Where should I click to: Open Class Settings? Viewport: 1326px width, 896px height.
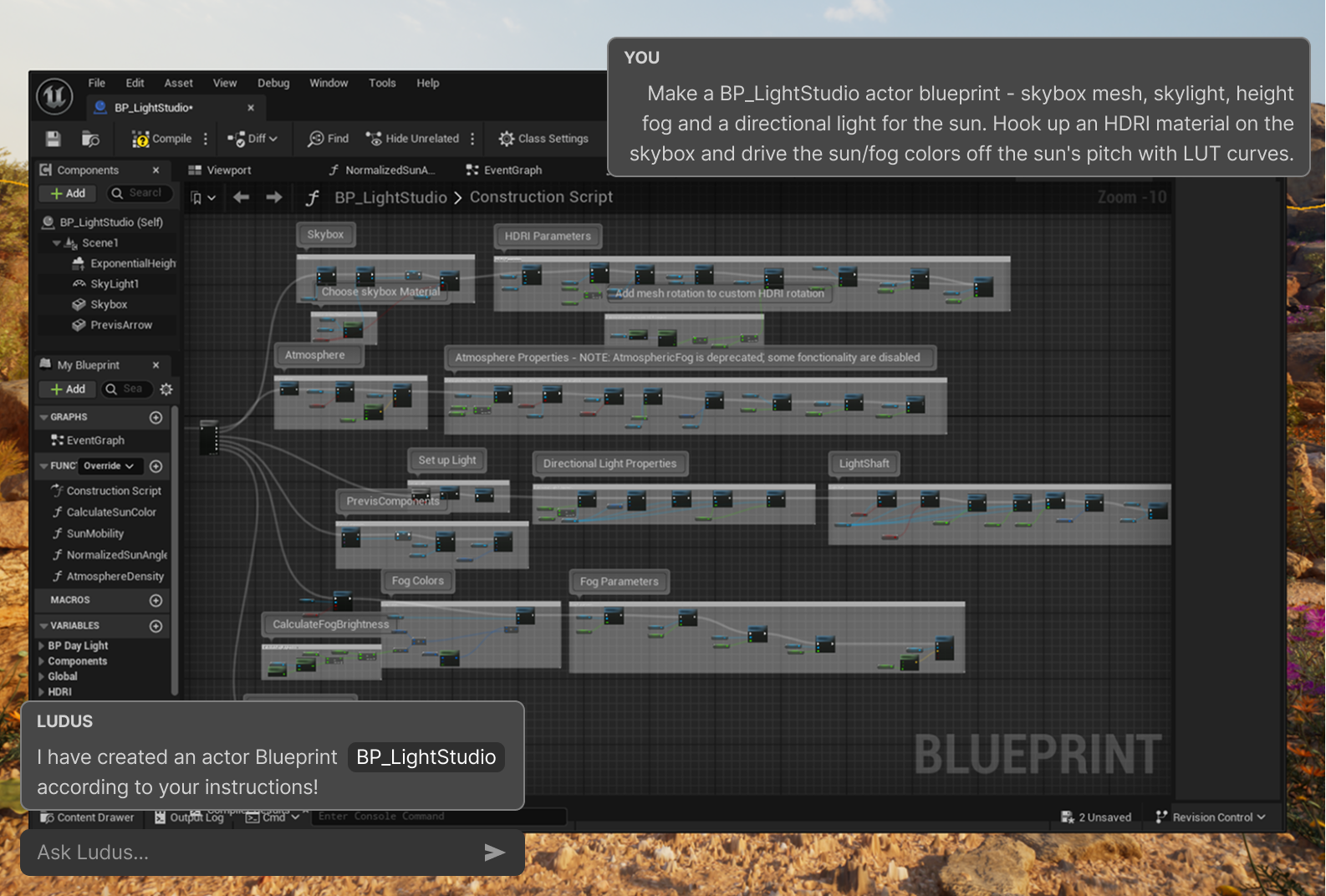tap(543, 139)
